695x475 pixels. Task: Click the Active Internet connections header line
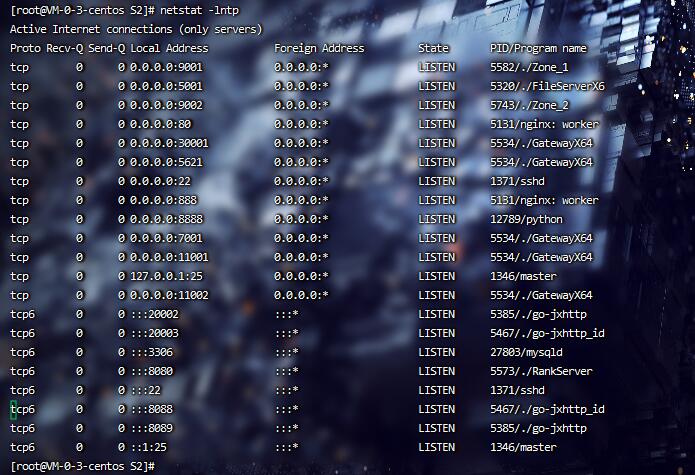pyautogui.click(x=136, y=29)
